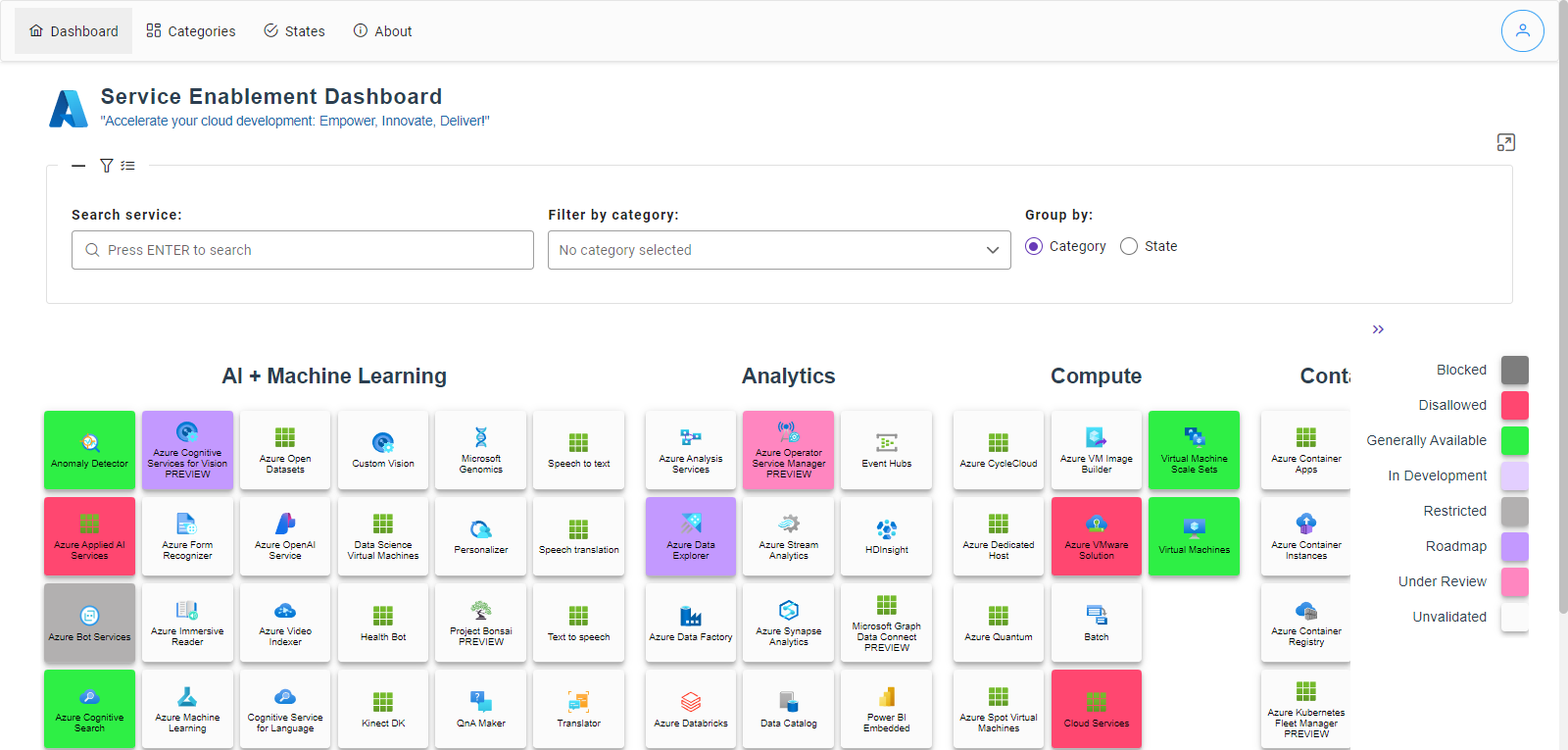
Task: Open the Project Bonsai PREVIEW tile
Action: click(x=481, y=623)
